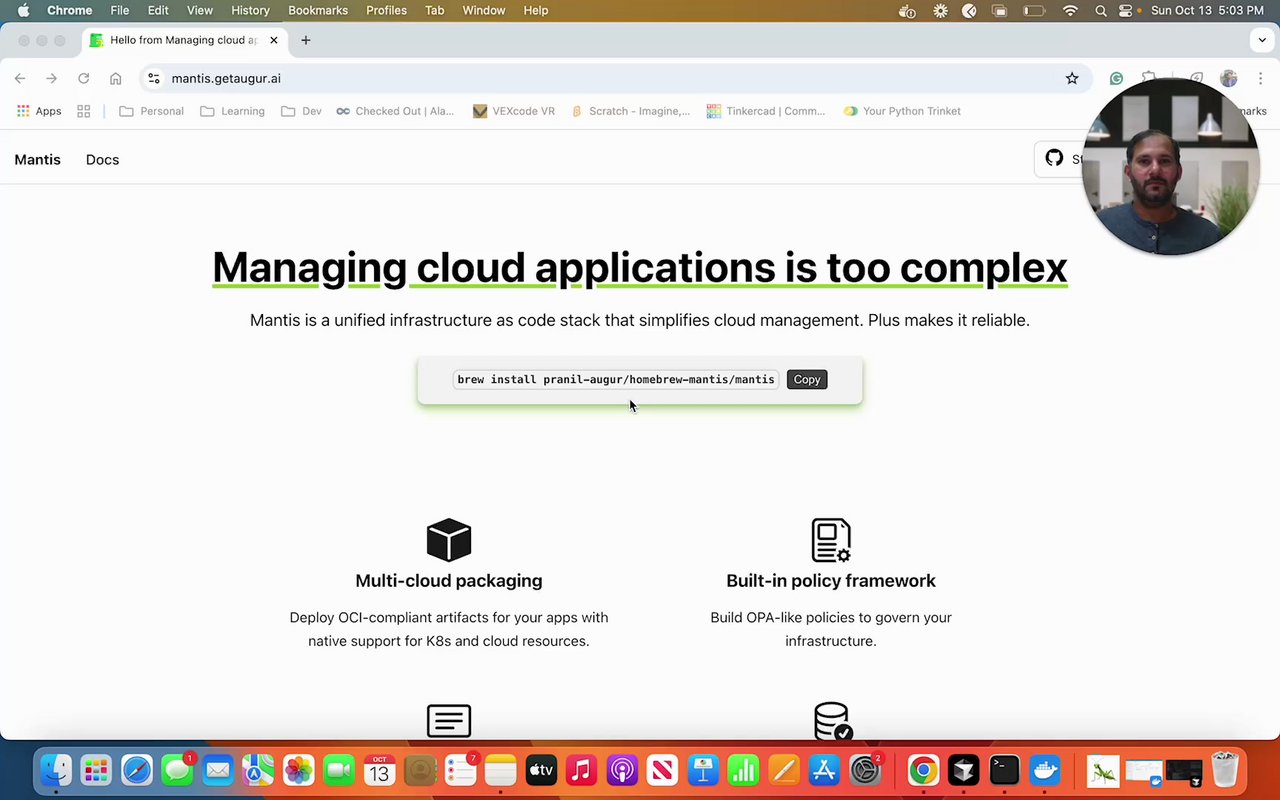The width and height of the screenshot is (1280, 800).
Task: Open the Tinkercad bookmark
Action: click(x=766, y=111)
